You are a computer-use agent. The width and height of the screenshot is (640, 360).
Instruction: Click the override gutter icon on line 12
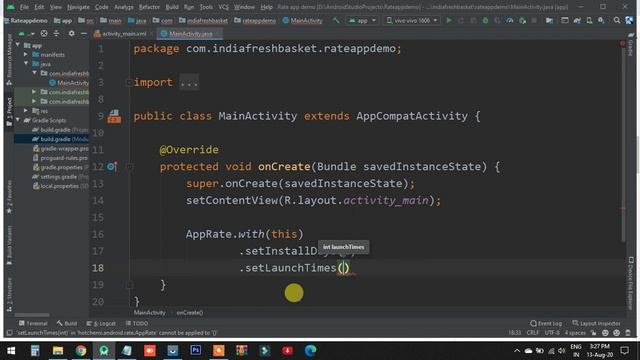(x=112, y=167)
